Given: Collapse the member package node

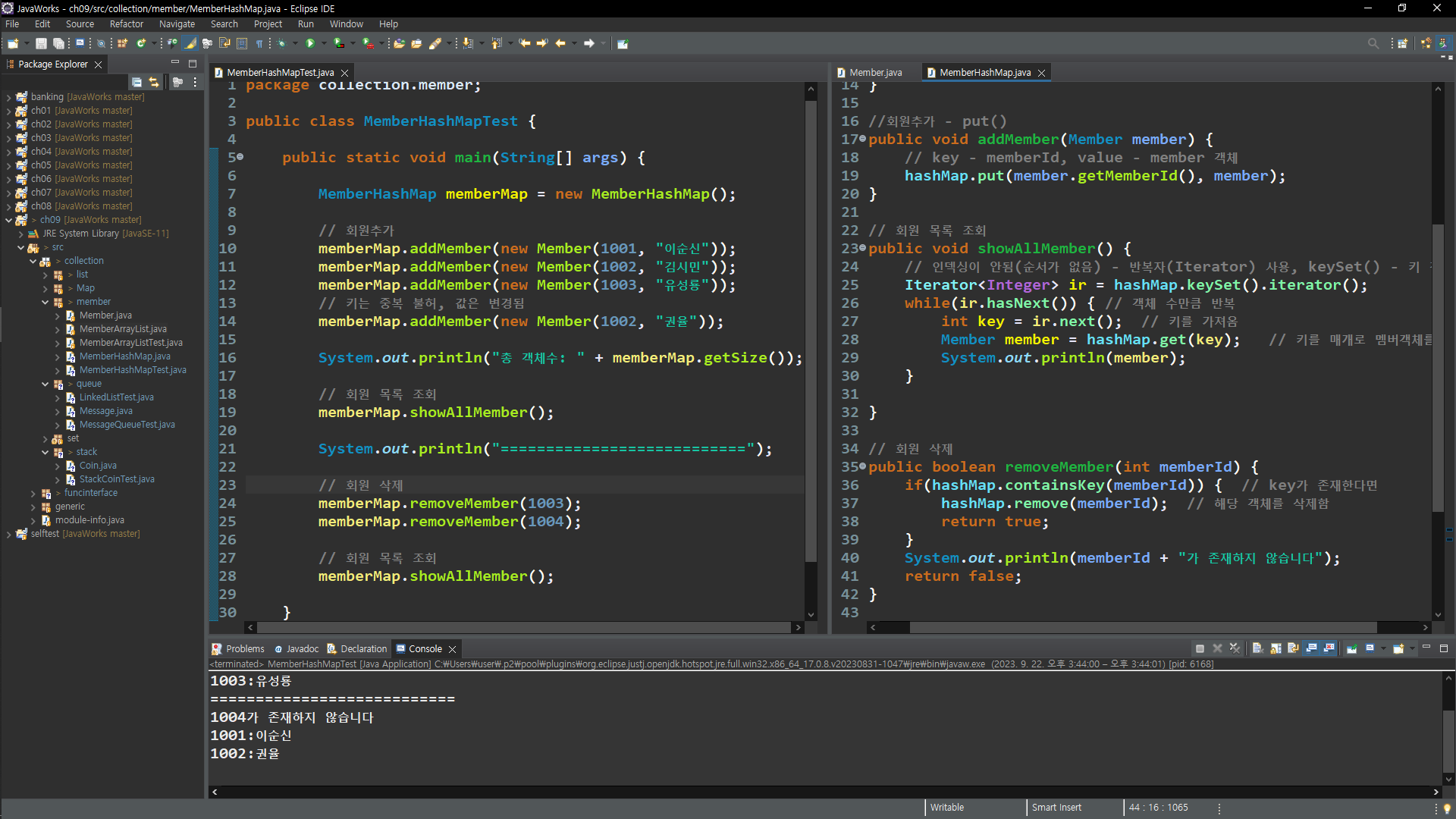Looking at the screenshot, I should (x=45, y=302).
